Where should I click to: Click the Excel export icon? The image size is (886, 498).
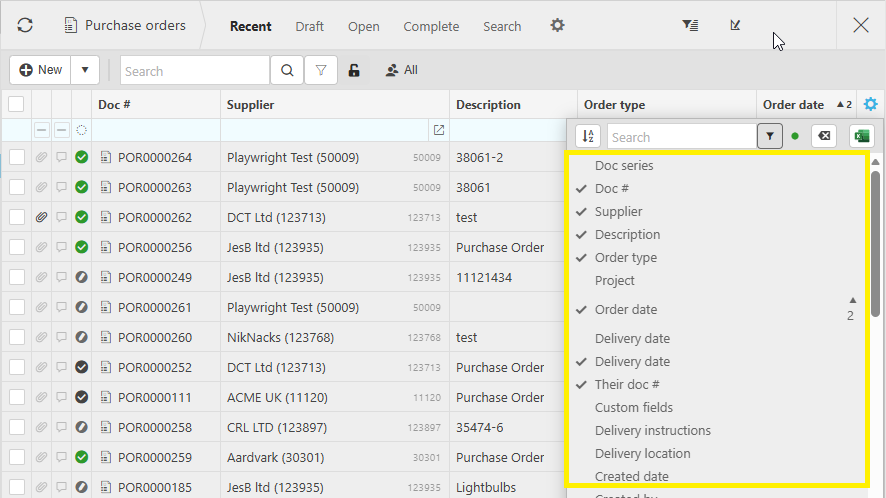pyautogui.click(x=861, y=136)
